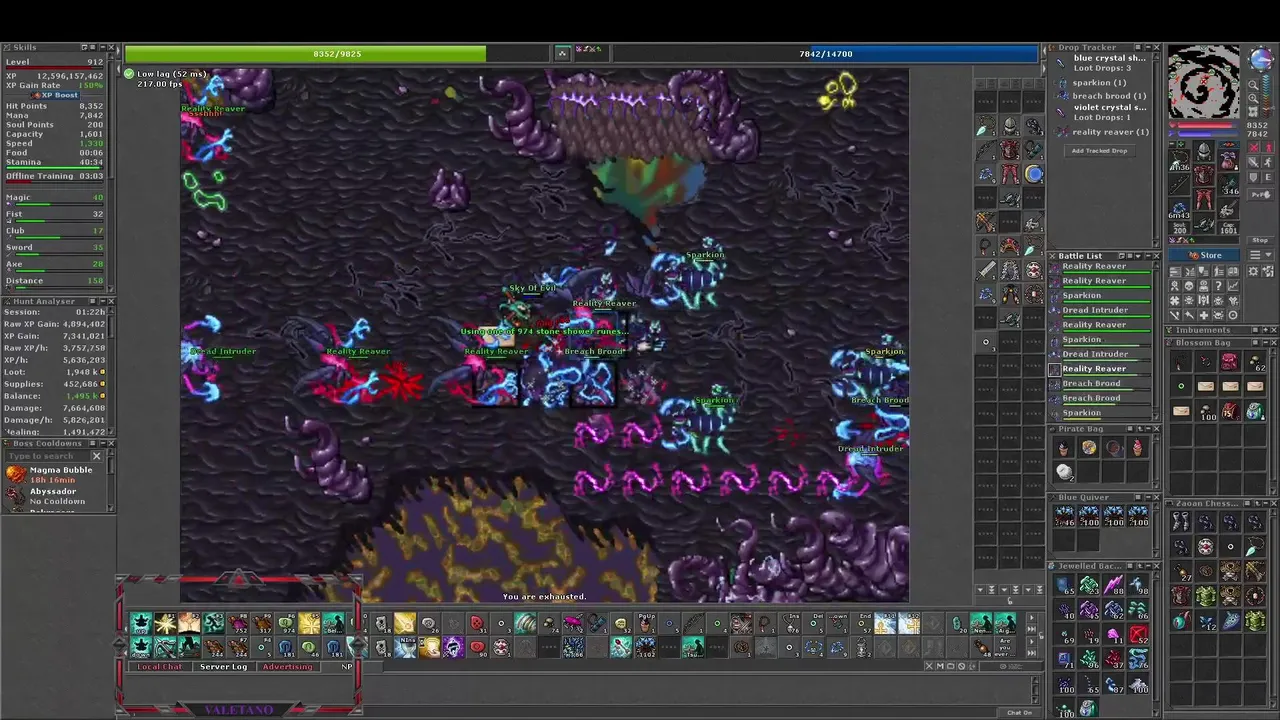
Task: Click sparkion (1) in Drop Tracker
Action: pos(1099,82)
